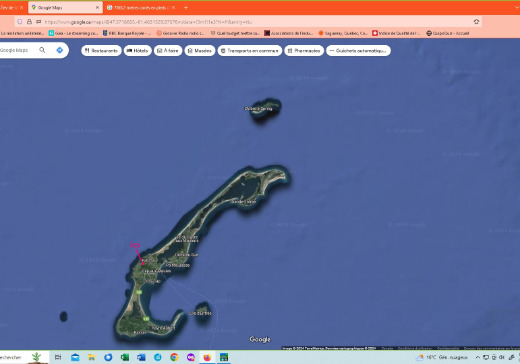Open a new browser tab

click(186, 7)
